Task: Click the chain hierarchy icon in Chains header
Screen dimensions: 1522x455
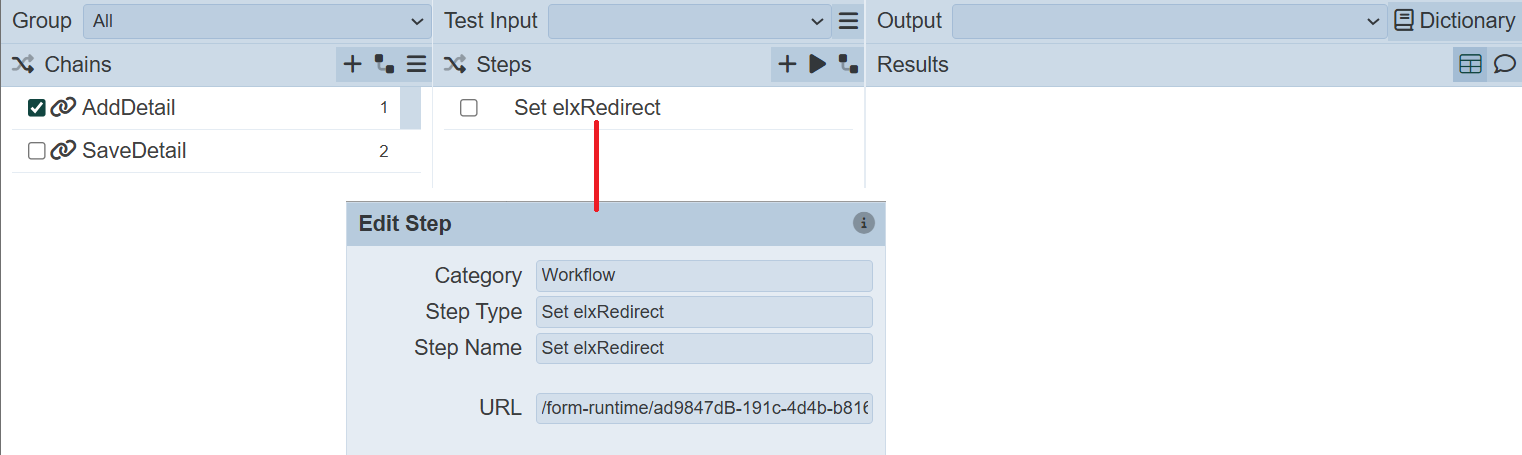Action: [x=384, y=65]
